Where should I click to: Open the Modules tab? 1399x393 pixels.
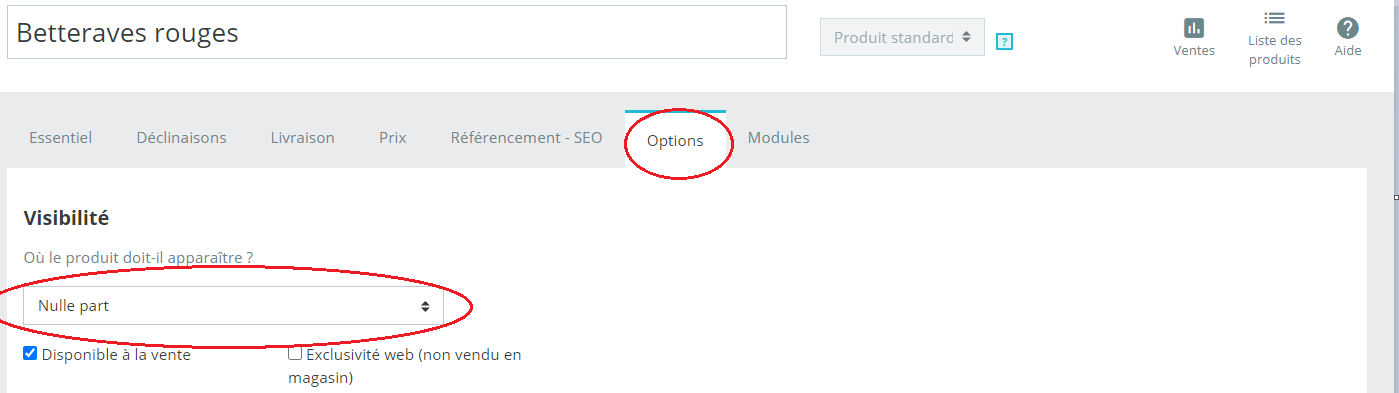pos(779,138)
